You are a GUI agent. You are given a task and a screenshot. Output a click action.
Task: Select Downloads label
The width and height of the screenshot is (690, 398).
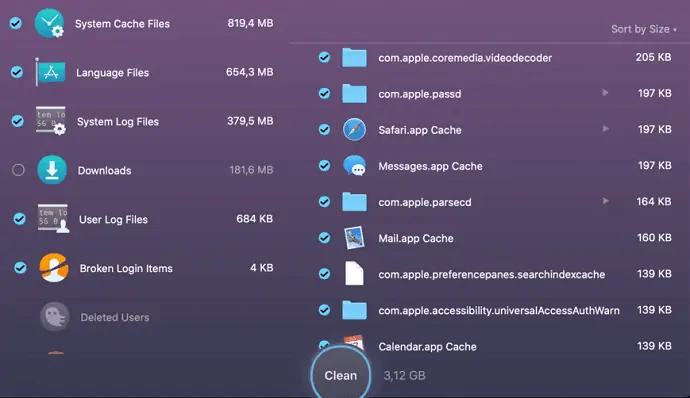click(105, 170)
